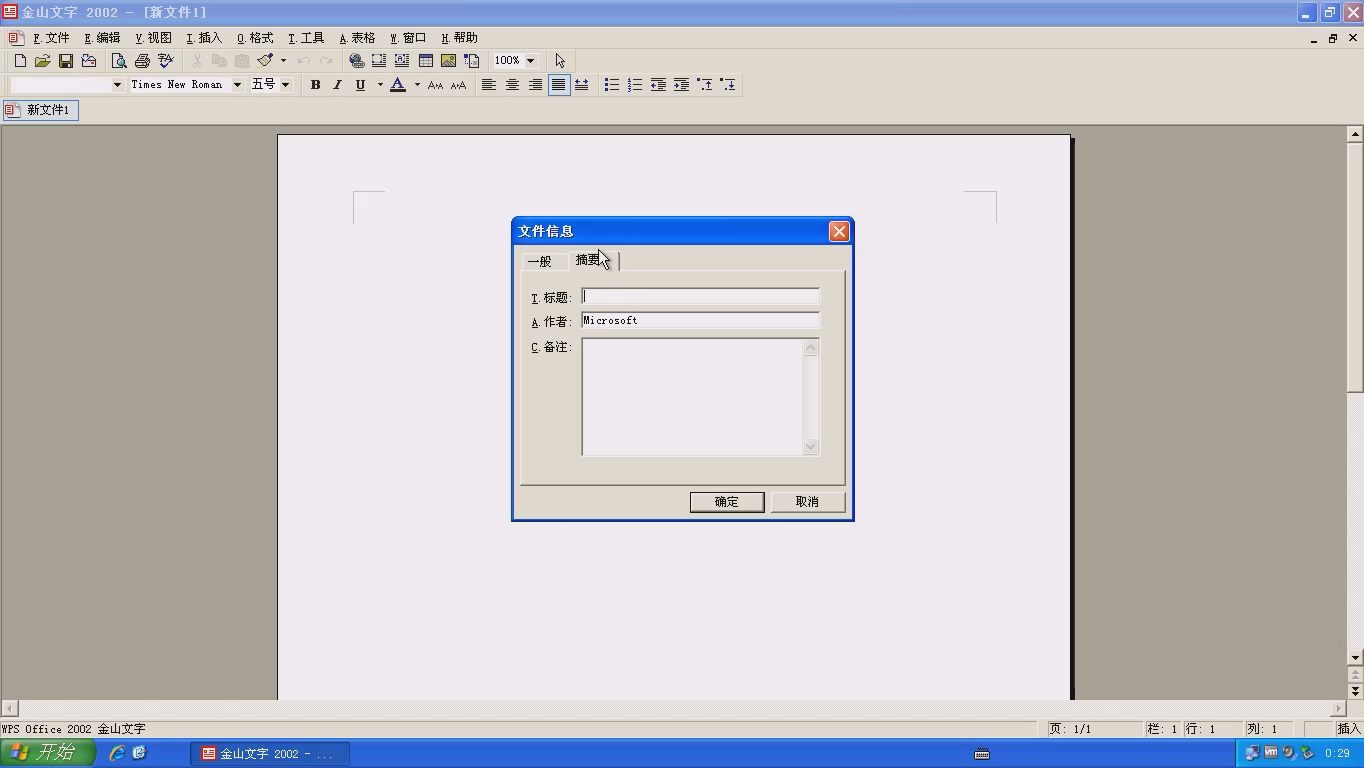Create a new document with toolbar icon
Screen dimensions: 1364x768
point(20,61)
